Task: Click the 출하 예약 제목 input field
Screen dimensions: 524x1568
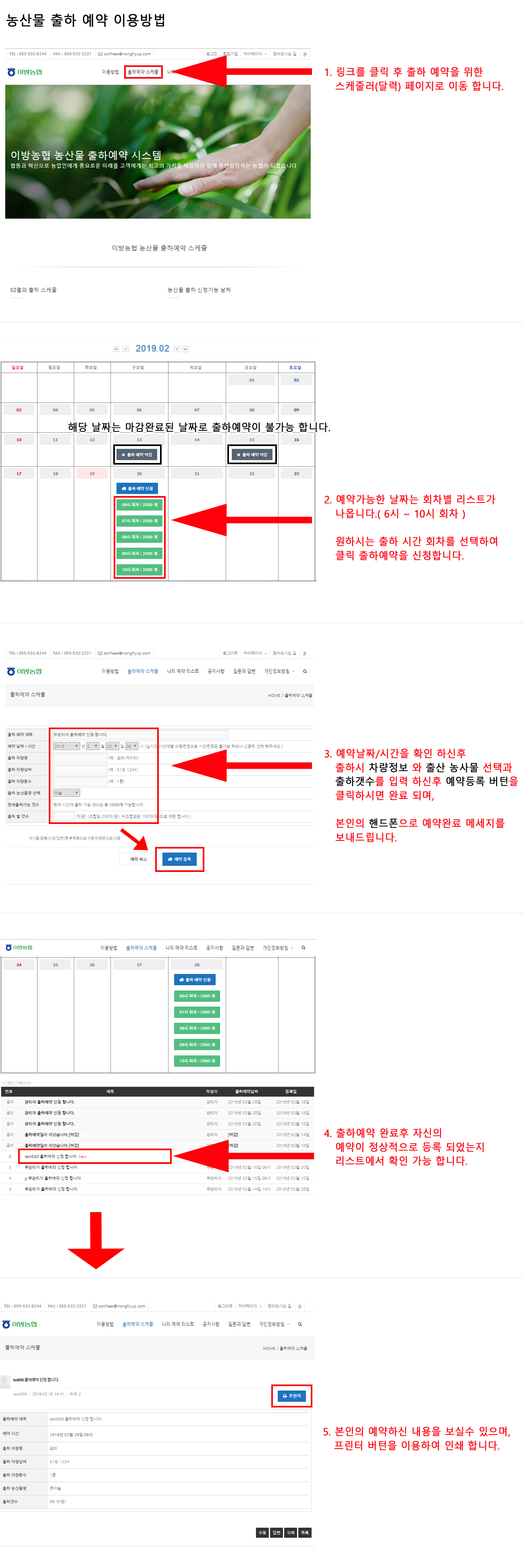Action: pos(140,734)
